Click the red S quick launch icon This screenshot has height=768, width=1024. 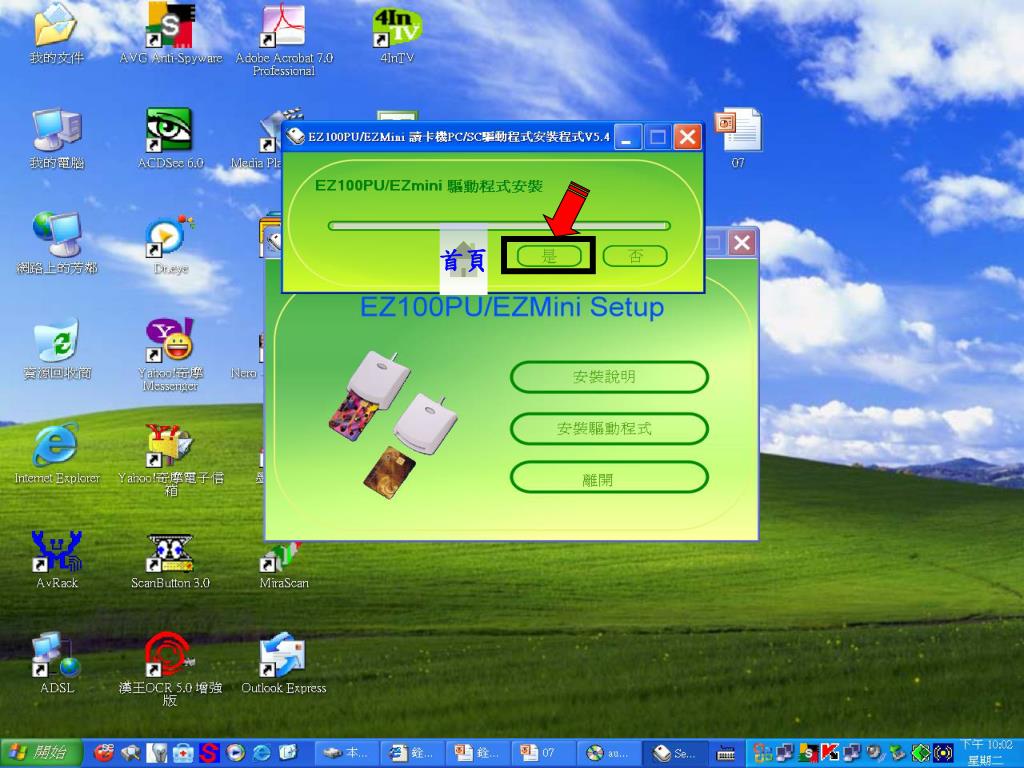point(209,753)
